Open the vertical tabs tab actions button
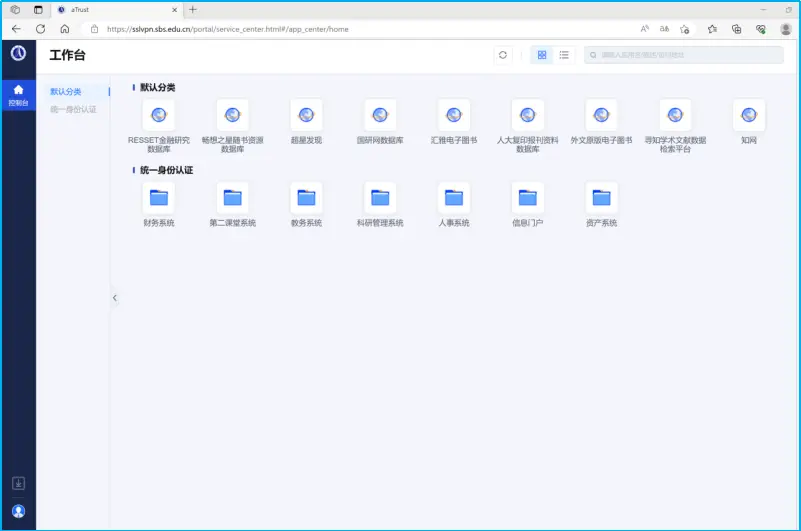The height and width of the screenshot is (531, 801). pos(38,10)
